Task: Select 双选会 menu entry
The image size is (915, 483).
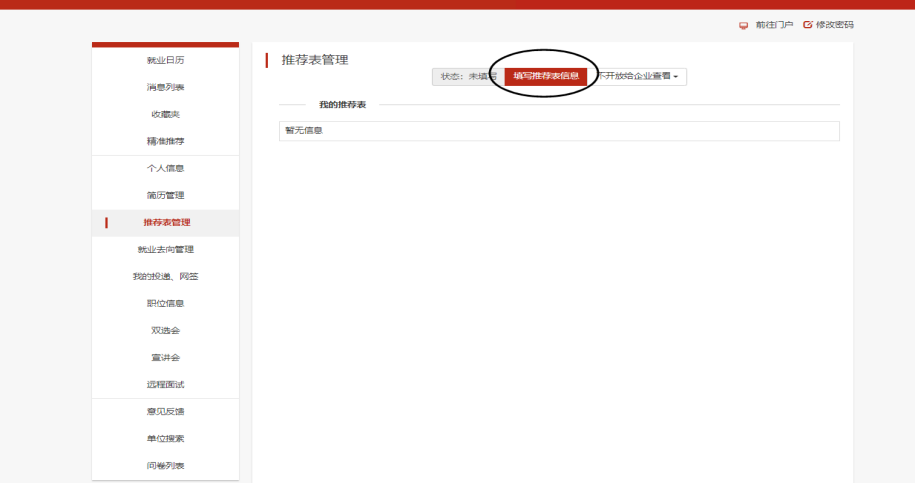Action: [x=165, y=330]
